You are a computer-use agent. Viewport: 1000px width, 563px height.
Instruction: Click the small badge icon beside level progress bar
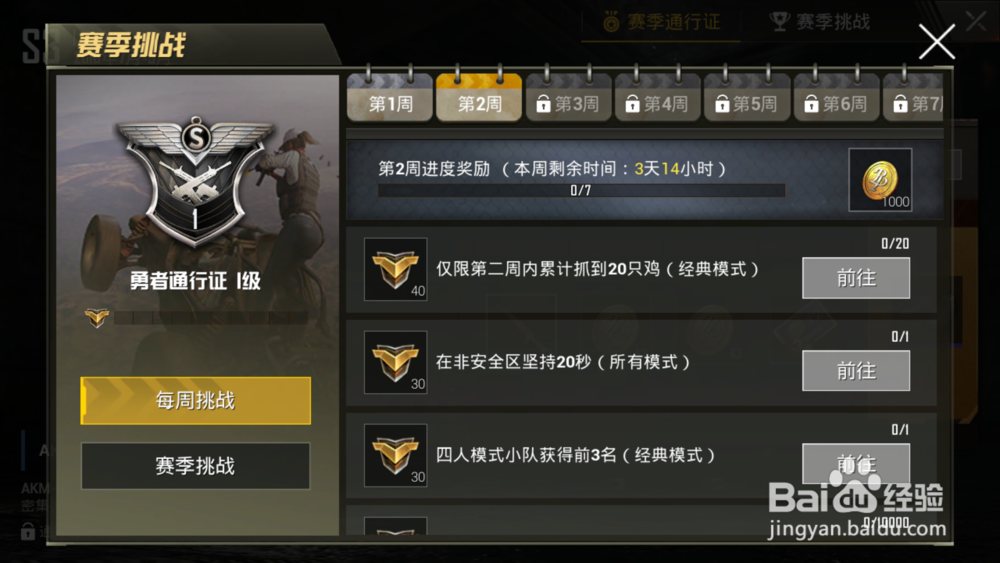[97, 318]
